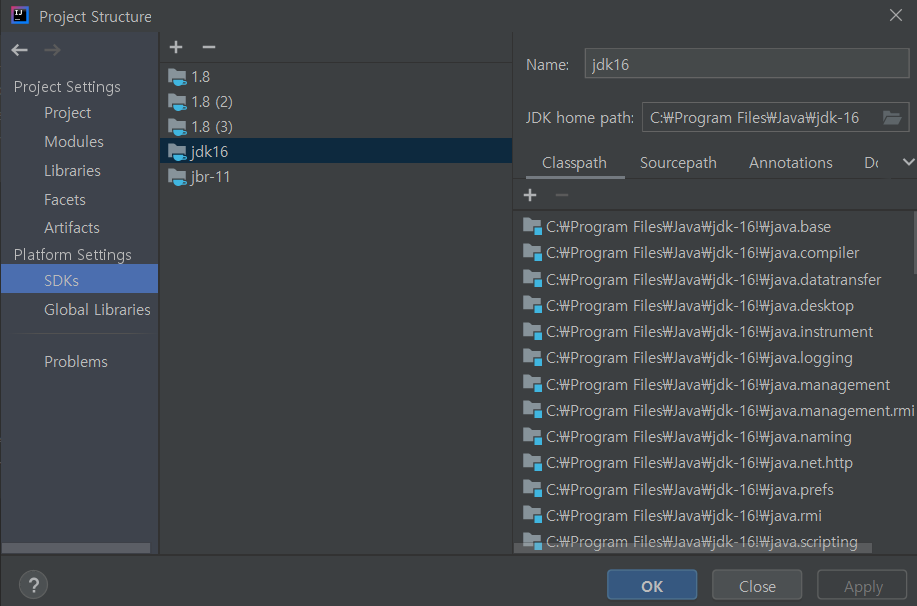
Task: Confirm with the OK button
Action: [652, 585]
